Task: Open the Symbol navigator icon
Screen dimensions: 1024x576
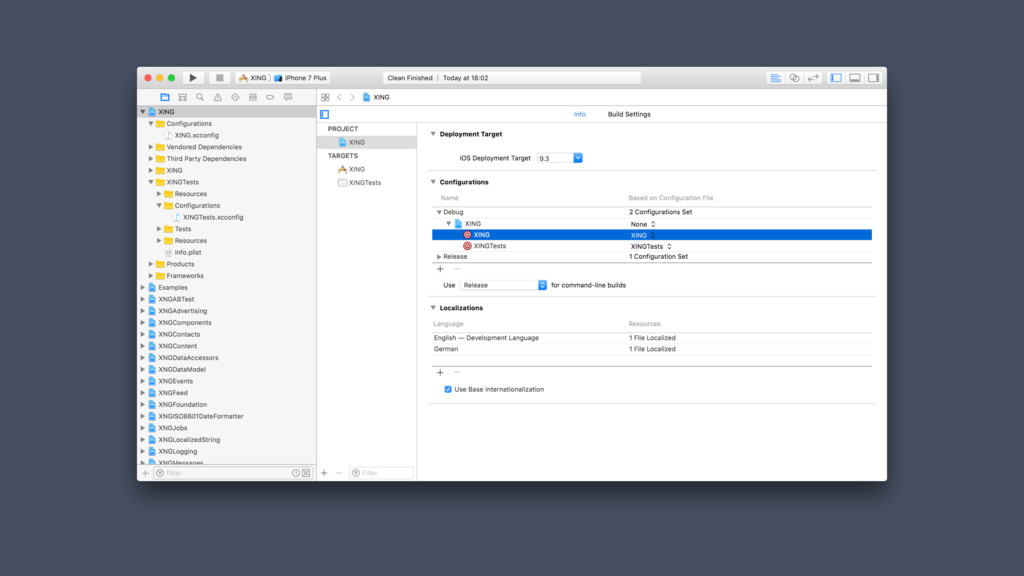Action: point(182,97)
